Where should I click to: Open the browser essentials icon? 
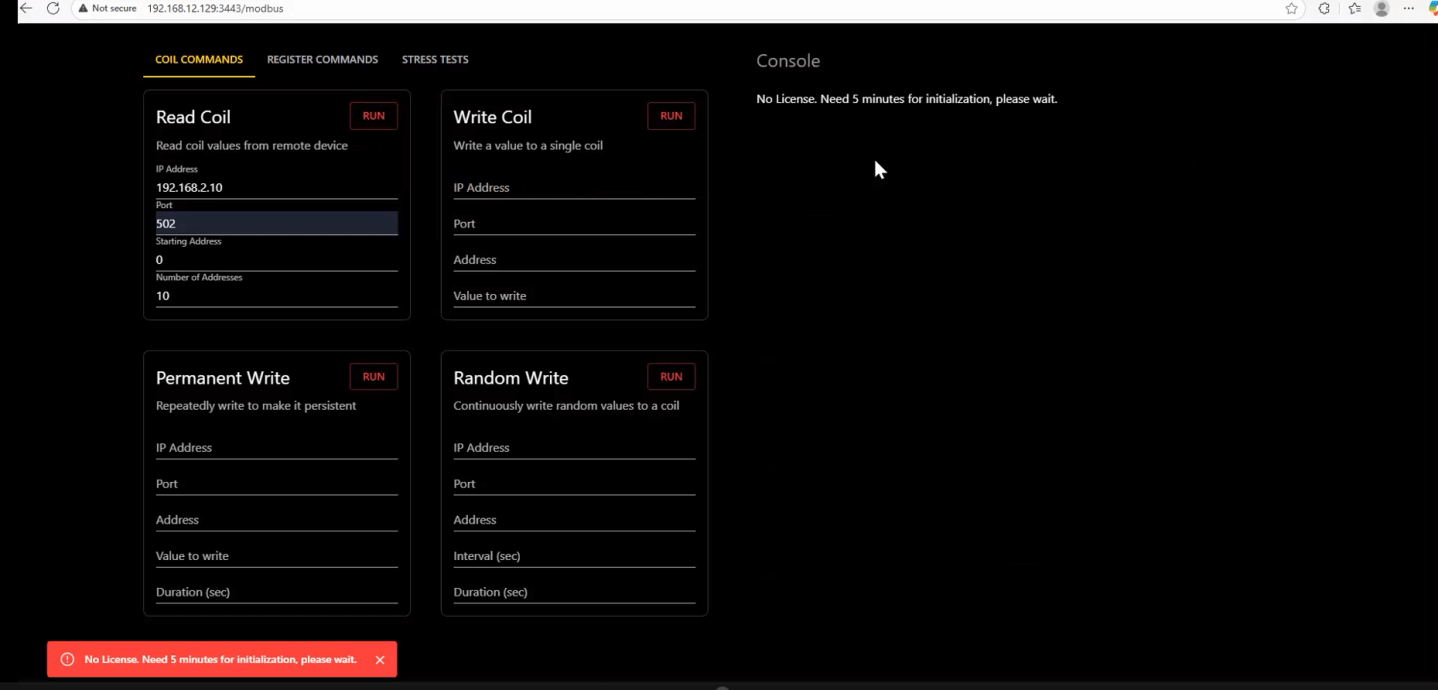[1322, 8]
